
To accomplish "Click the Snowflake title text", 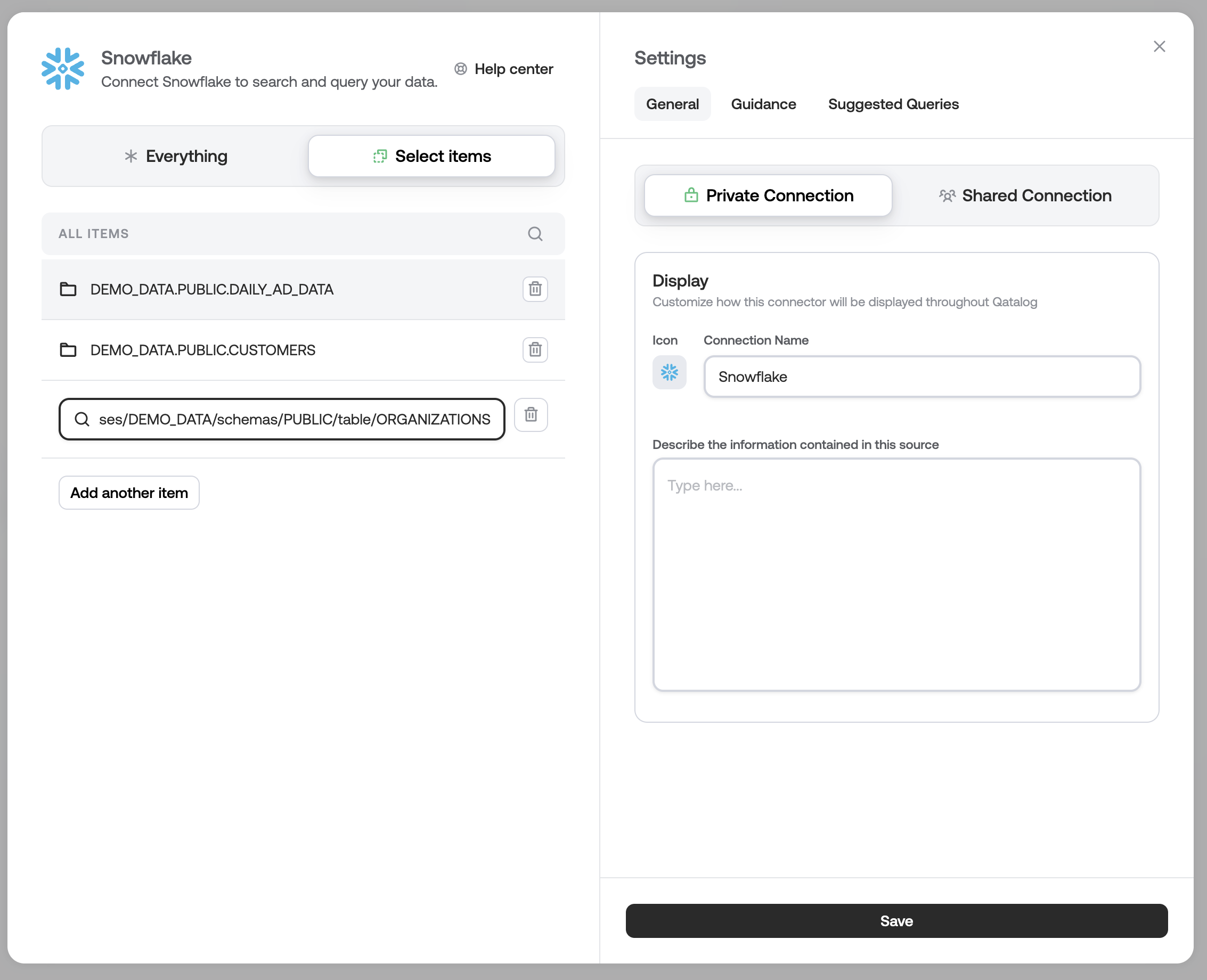I will [146, 58].
